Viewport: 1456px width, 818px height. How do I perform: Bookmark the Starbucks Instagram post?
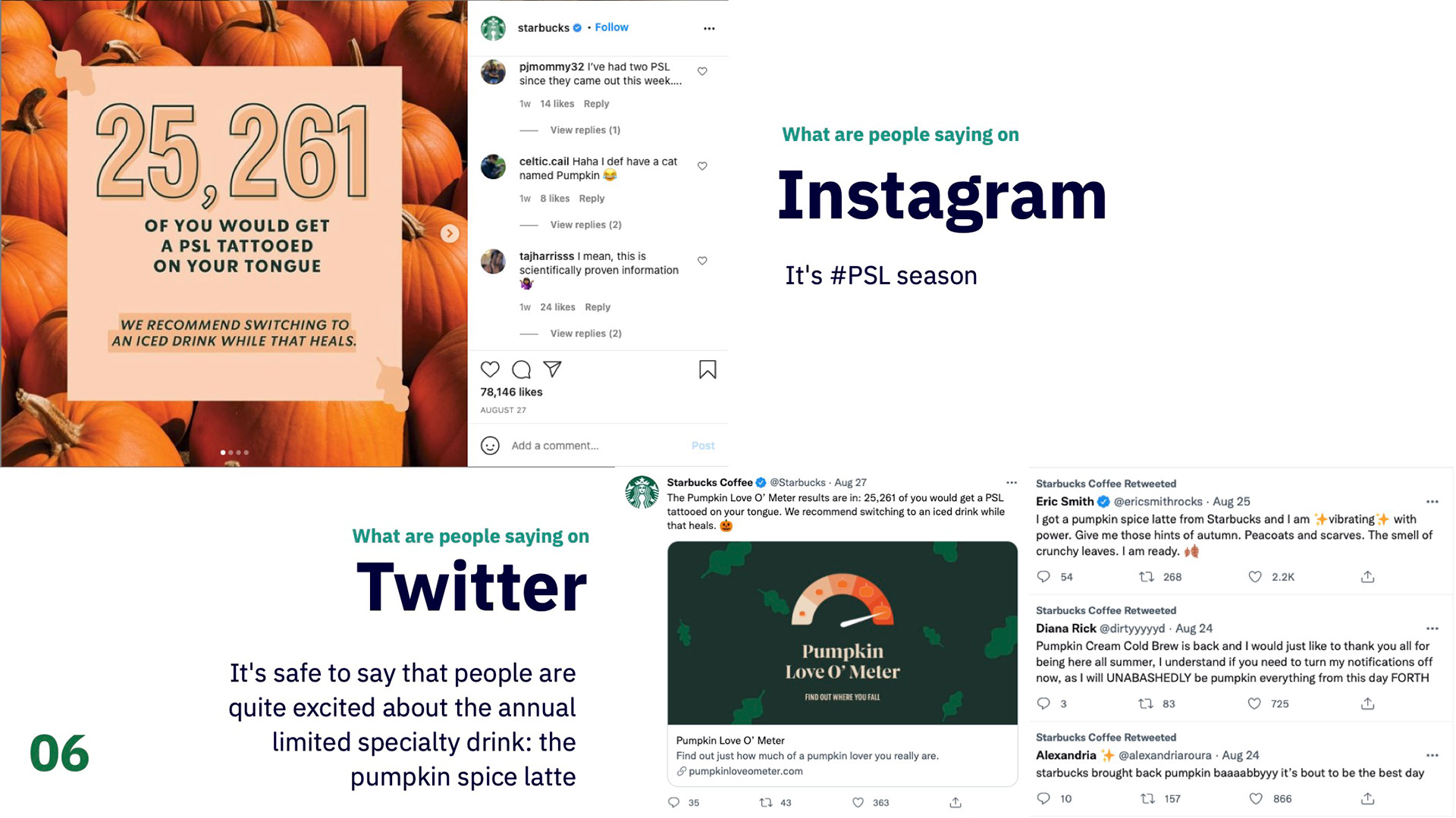click(707, 369)
